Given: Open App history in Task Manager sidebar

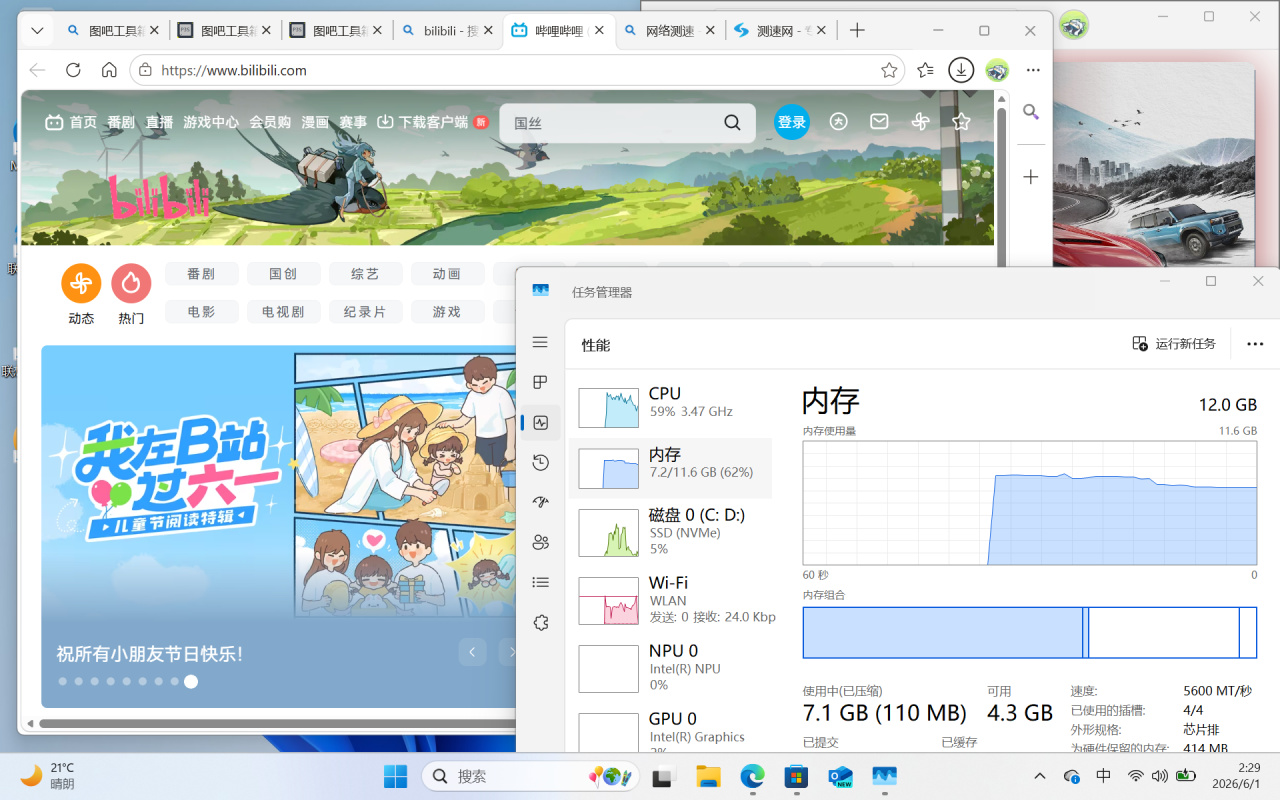Looking at the screenshot, I should pos(540,462).
